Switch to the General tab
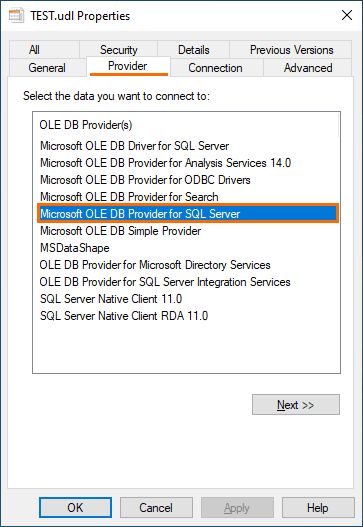Screen dimensions: 363x527 pyautogui.click(x=47, y=68)
